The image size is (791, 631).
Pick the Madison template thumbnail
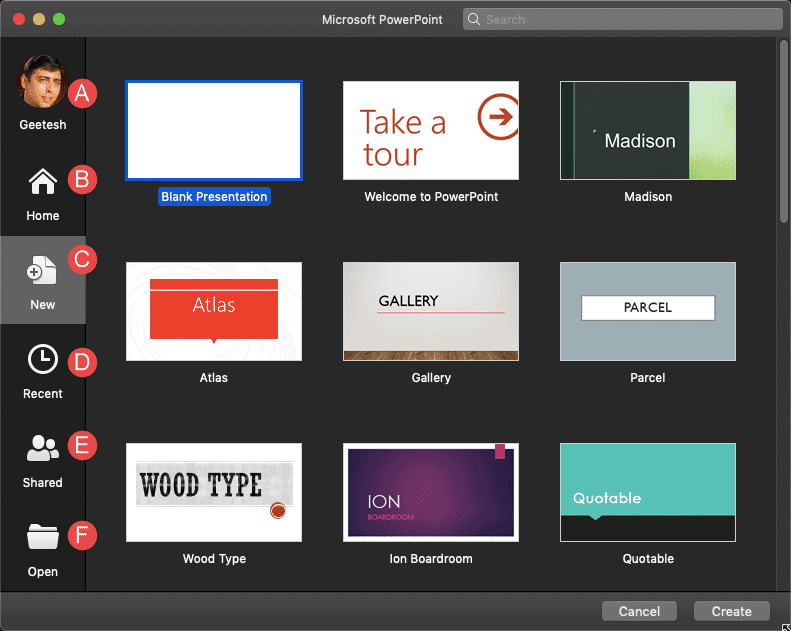coord(648,130)
